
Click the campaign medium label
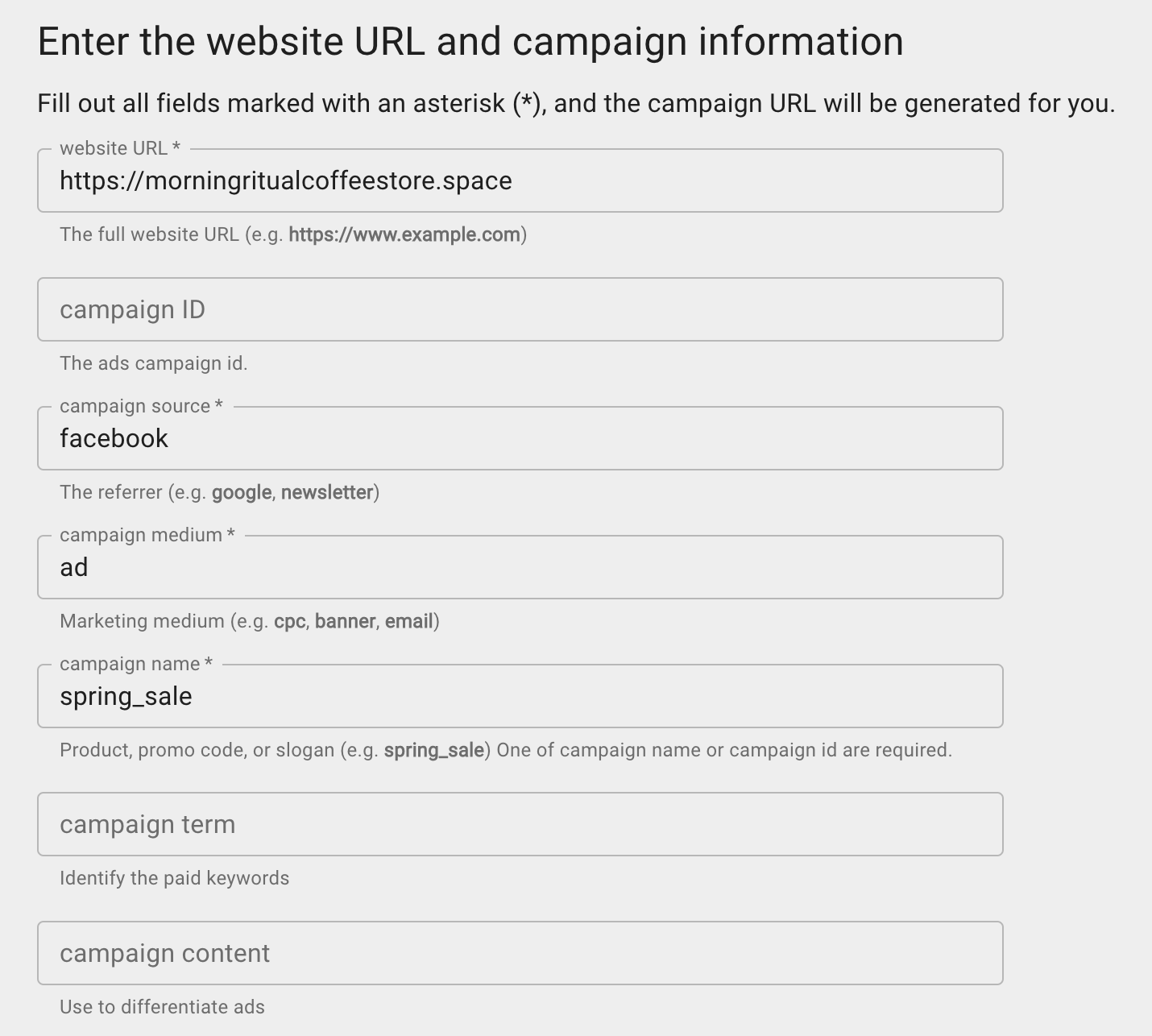143,534
